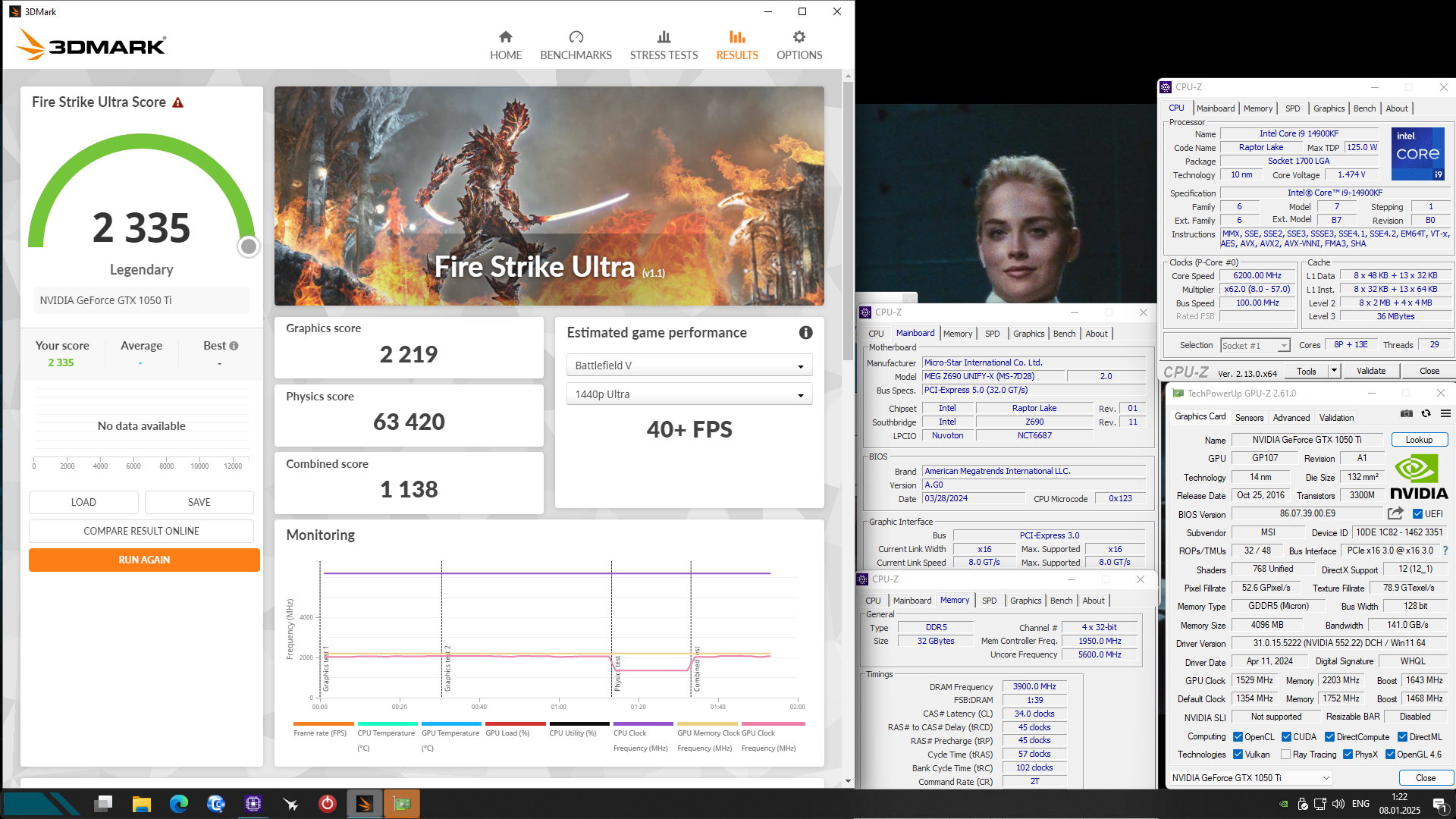The width and height of the screenshot is (1456, 819).
Task: Open Task View on the taskbar
Action: click(x=104, y=803)
